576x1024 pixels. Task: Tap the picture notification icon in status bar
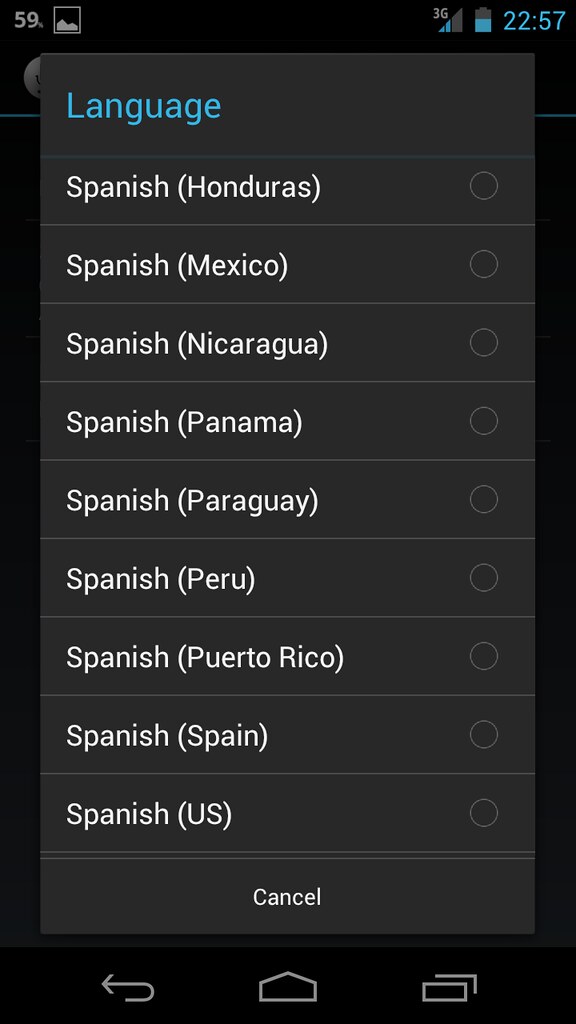click(x=67, y=20)
